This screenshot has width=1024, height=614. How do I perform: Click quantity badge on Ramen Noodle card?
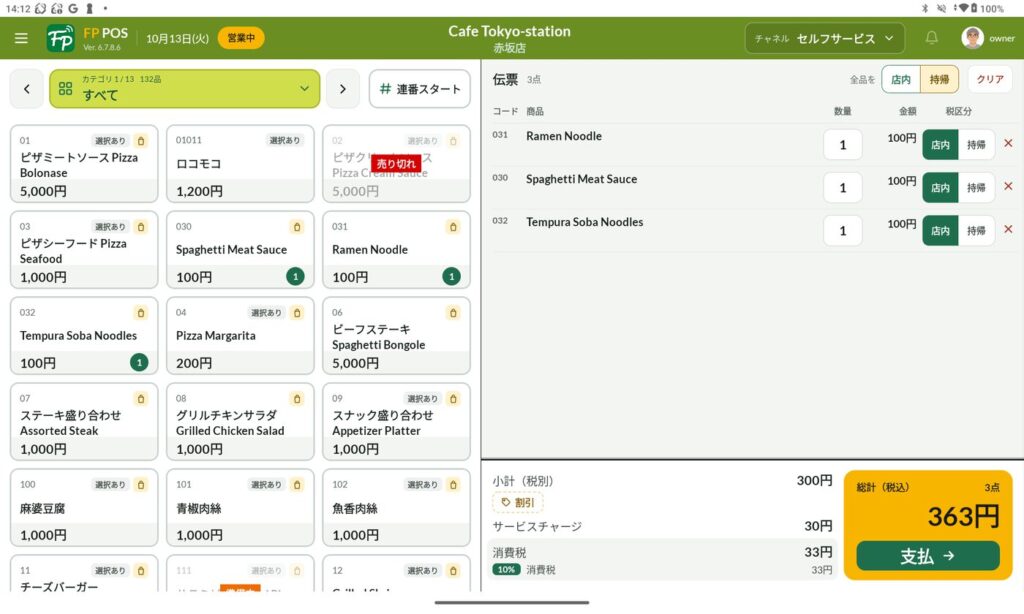tap(451, 276)
